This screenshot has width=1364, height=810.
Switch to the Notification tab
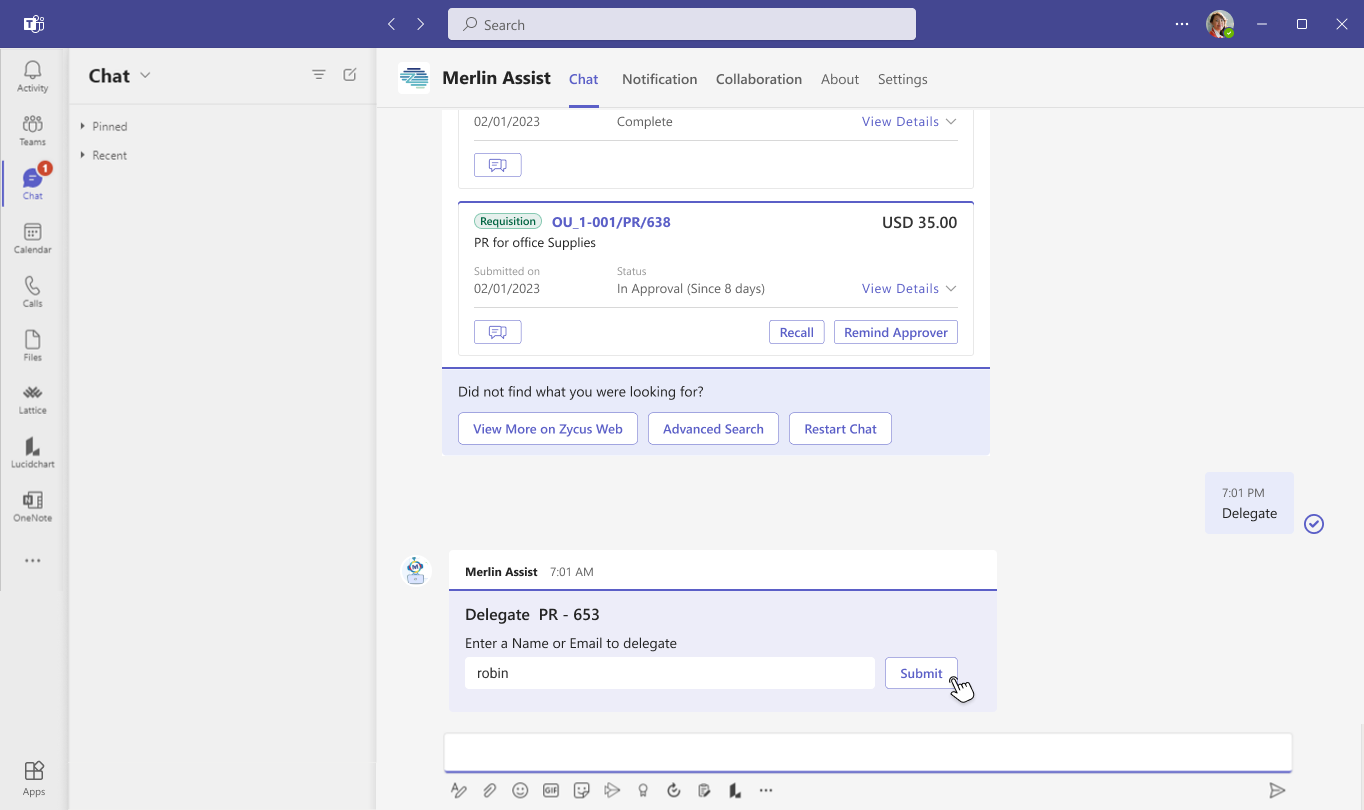659,79
